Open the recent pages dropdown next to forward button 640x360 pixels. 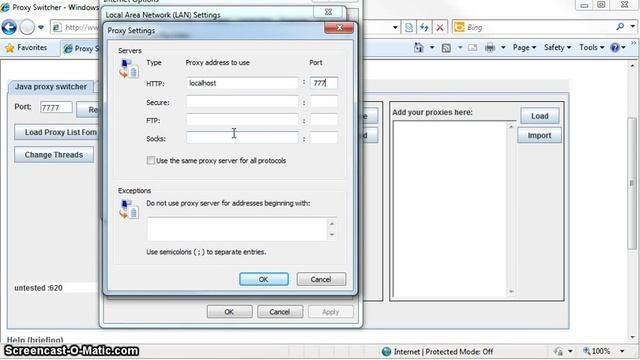[41, 27]
